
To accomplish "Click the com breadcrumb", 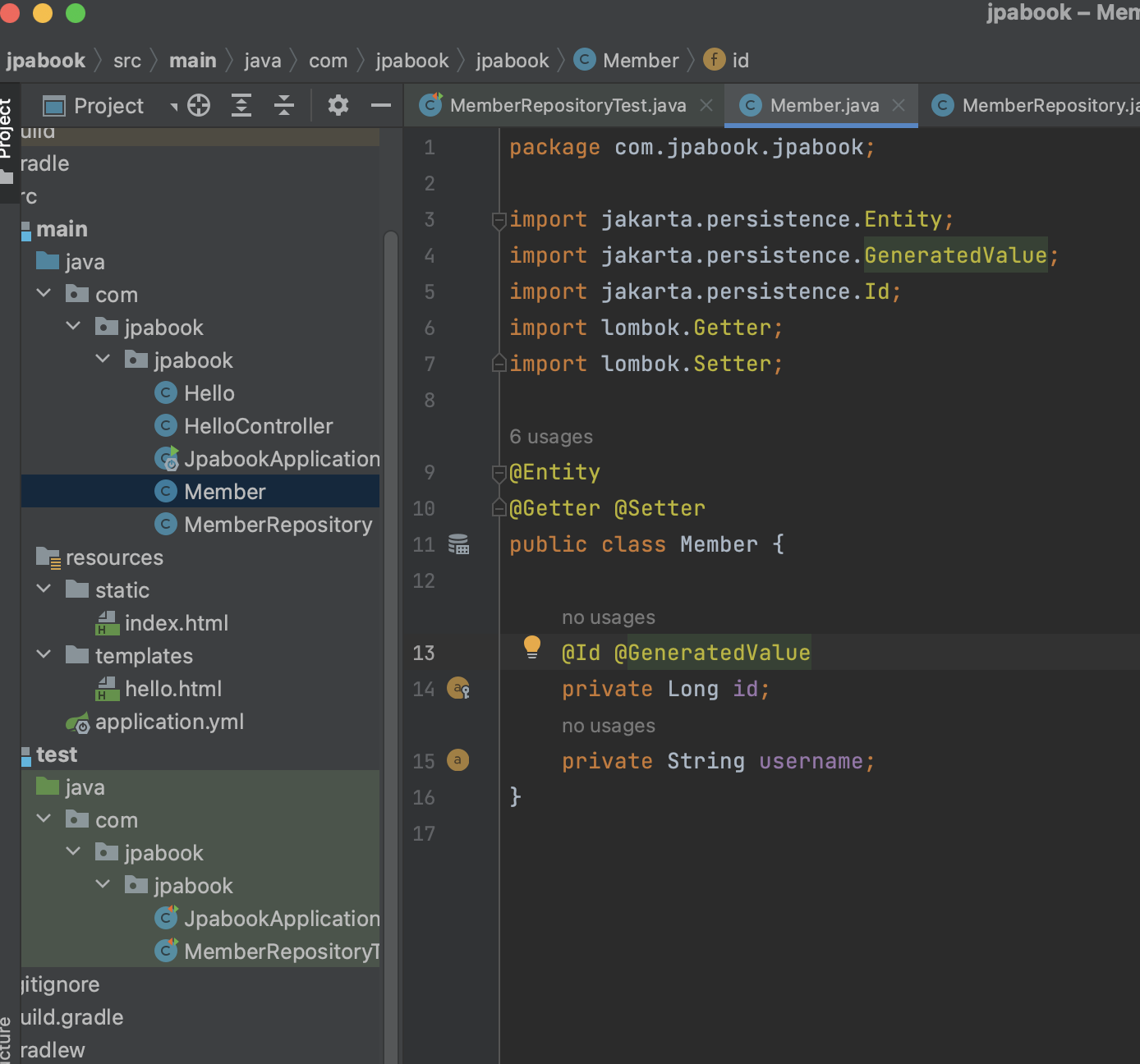I will coord(329,61).
